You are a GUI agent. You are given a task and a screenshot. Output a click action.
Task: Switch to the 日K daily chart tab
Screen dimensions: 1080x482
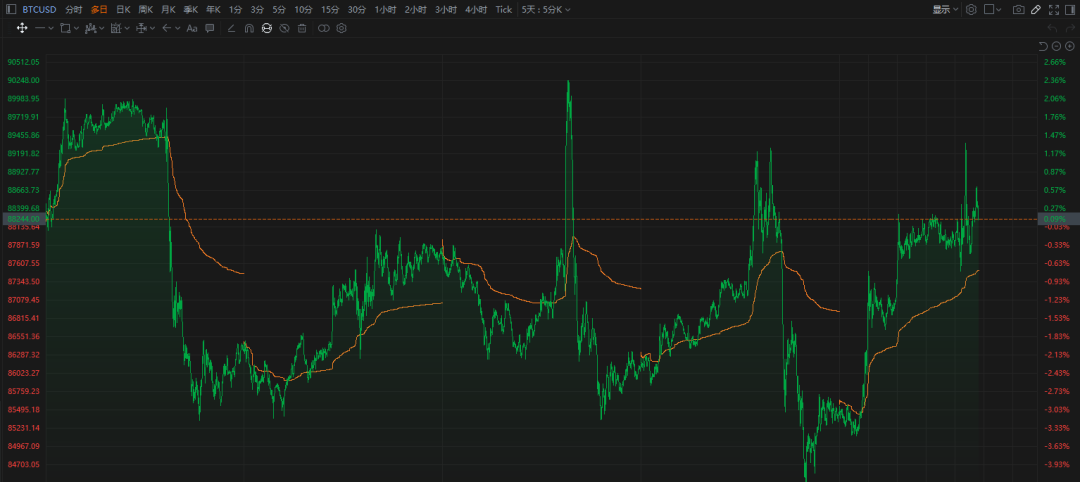pyautogui.click(x=123, y=9)
